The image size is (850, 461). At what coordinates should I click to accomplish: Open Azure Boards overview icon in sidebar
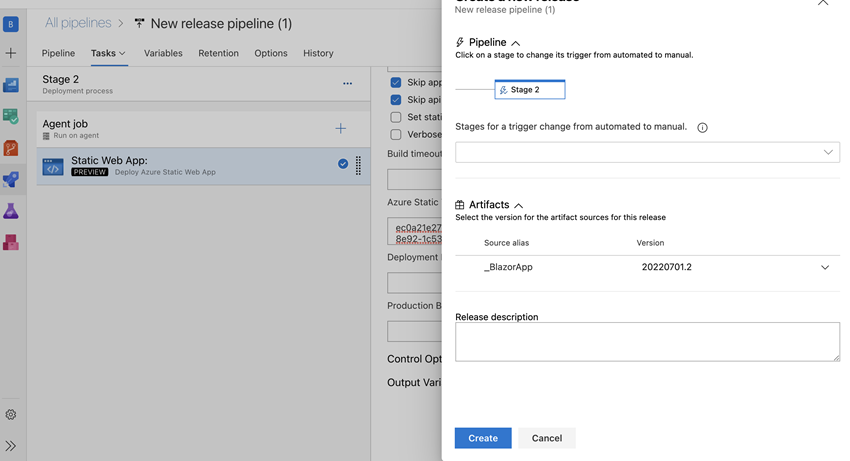click(x=11, y=85)
